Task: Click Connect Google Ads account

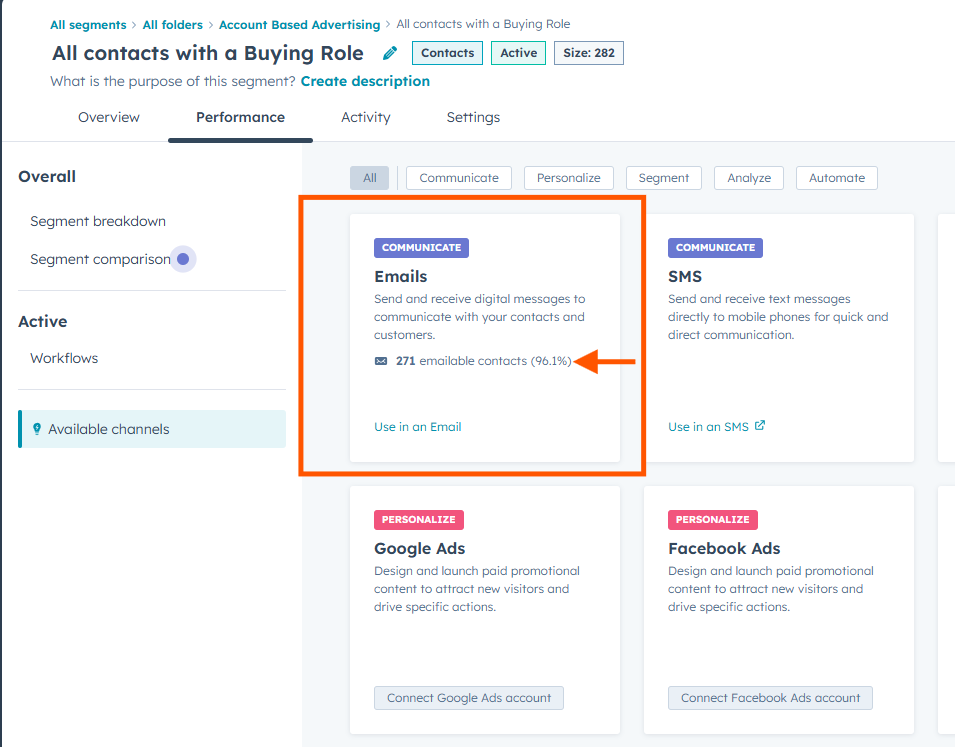Action: pyautogui.click(x=468, y=698)
